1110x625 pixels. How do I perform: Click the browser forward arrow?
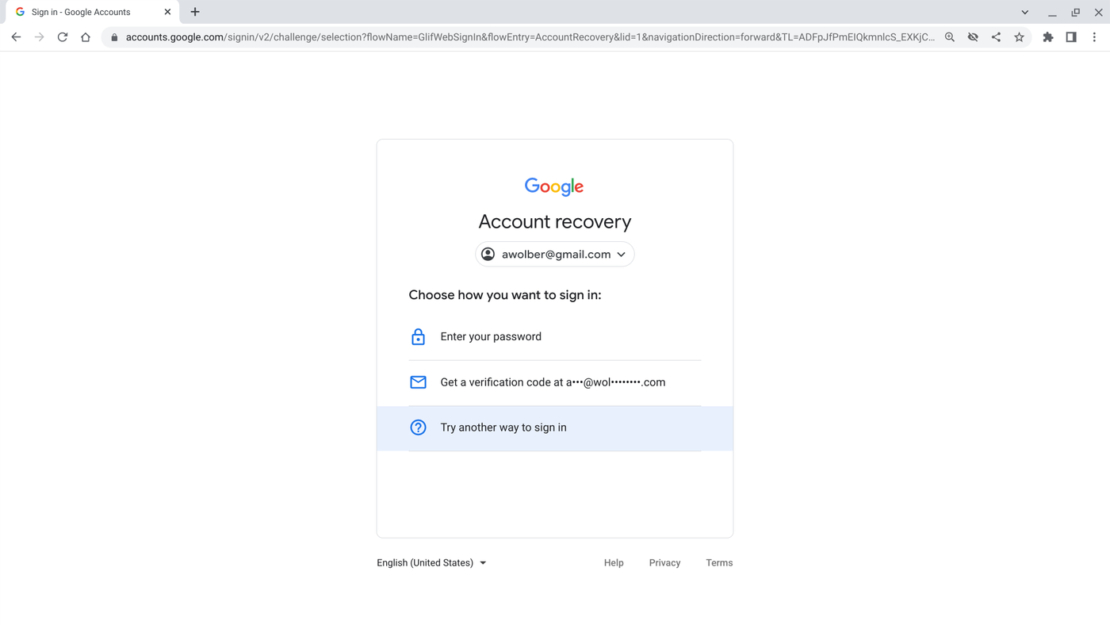[x=39, y=37]
